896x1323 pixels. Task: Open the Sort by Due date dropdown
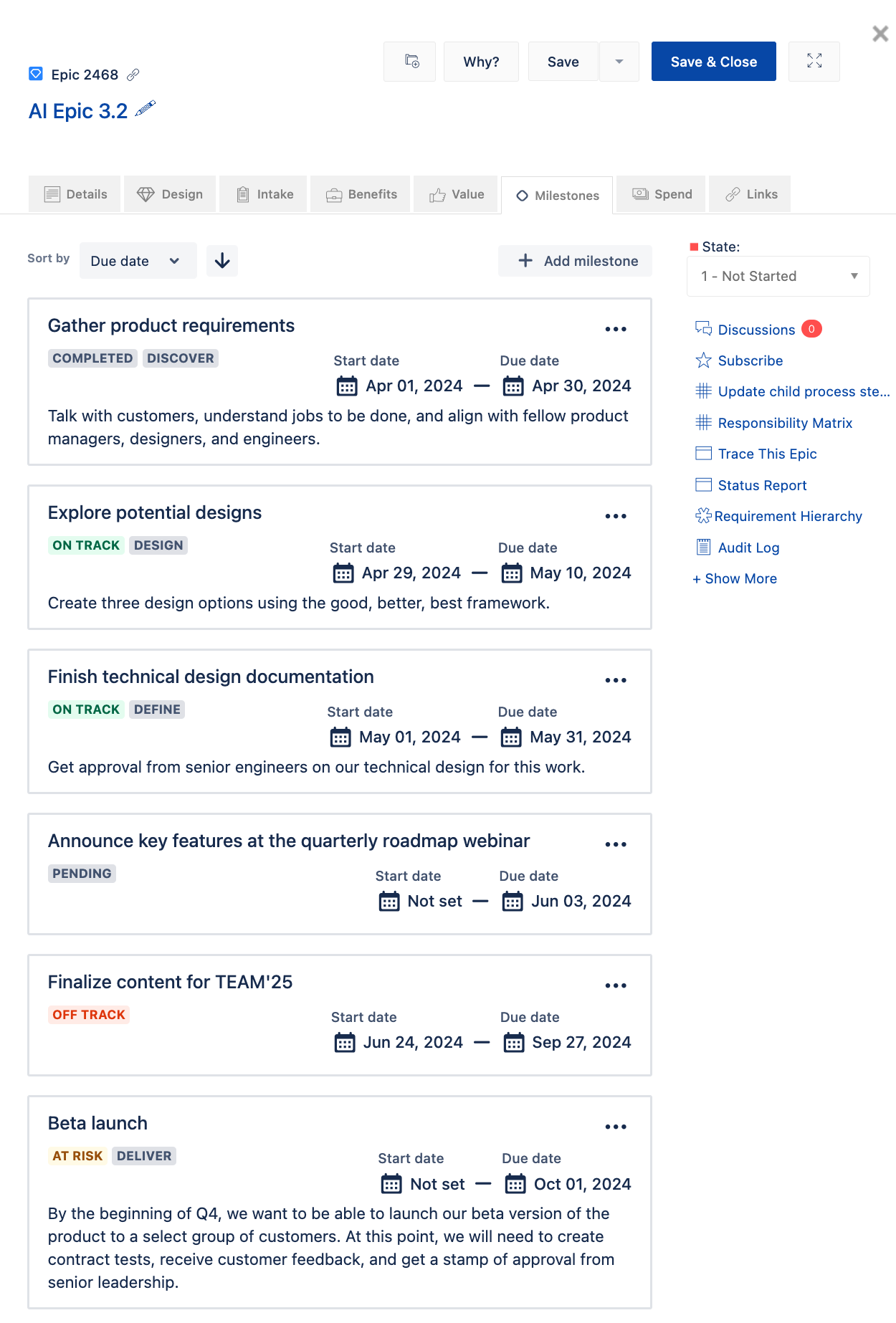[138, 261]
